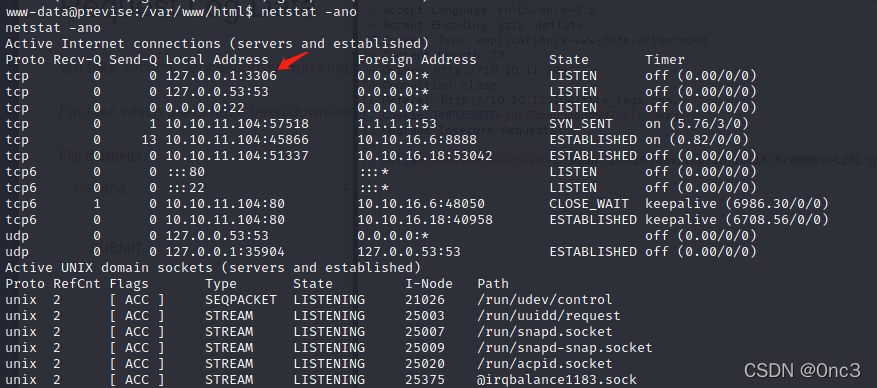Click the Flags column header
This screenshot has height=388, width=877.
(x=129, y=284)
